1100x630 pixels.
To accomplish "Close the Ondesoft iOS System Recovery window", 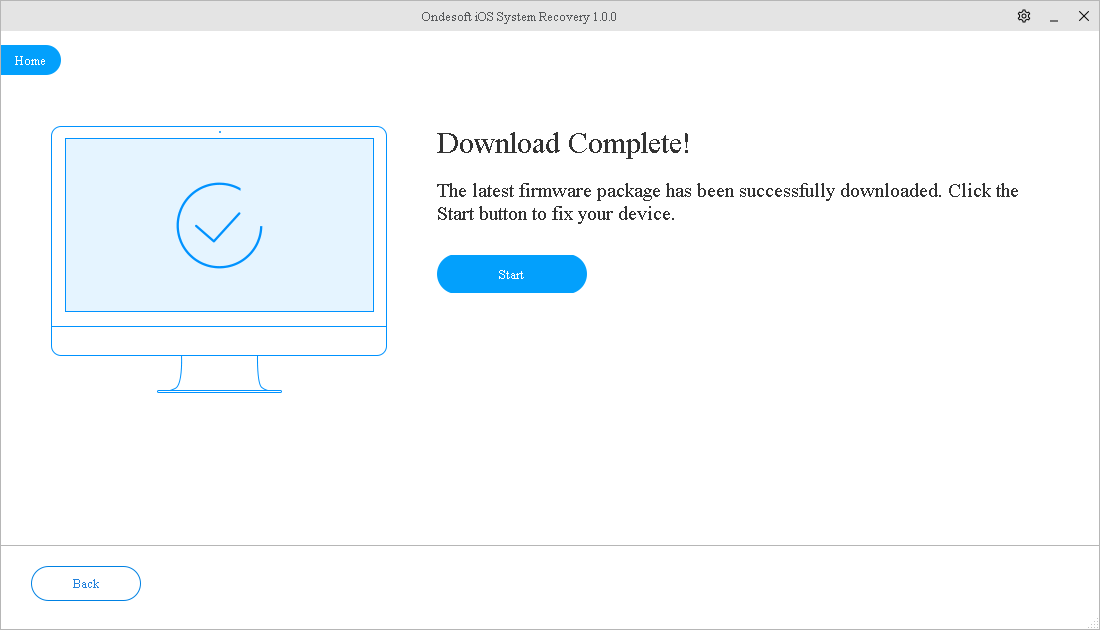I will [x=1083, y=16].
